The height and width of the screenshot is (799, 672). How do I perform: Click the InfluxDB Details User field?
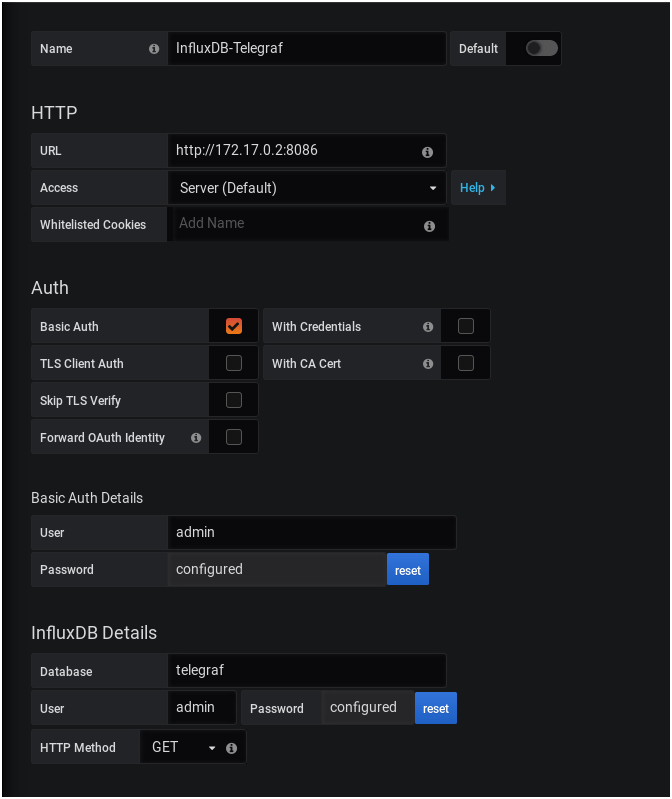pyautogui.click(x=202, y=707)
